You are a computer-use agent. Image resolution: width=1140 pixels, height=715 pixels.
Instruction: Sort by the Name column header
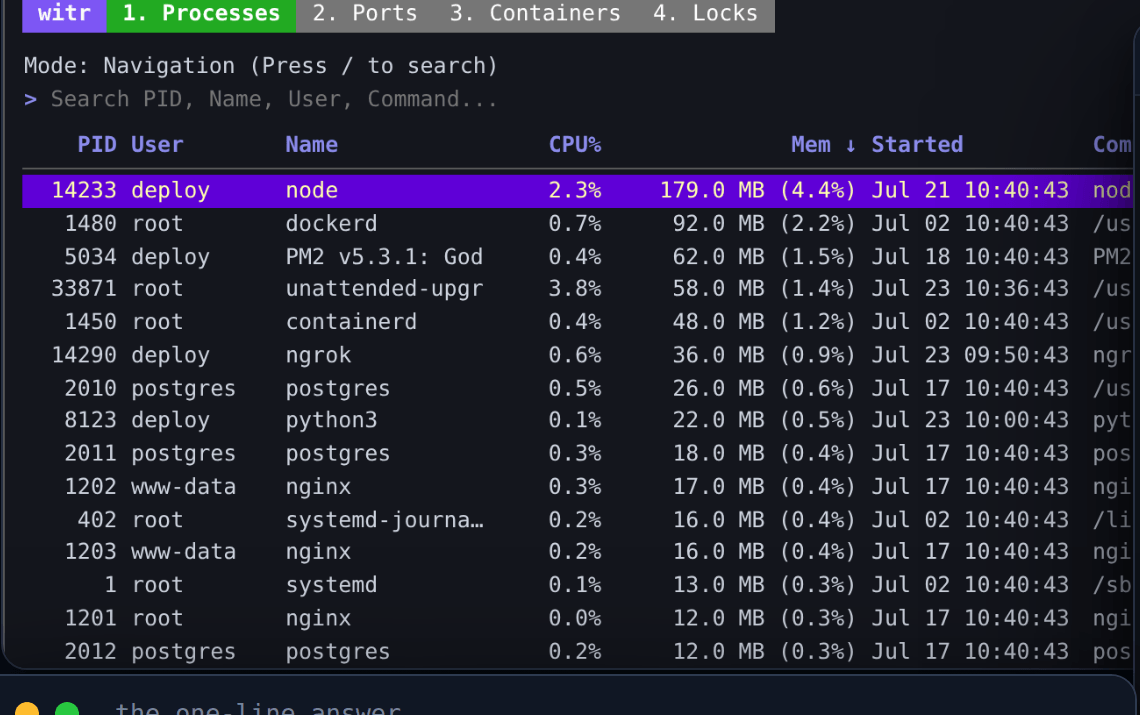(311, 145)
